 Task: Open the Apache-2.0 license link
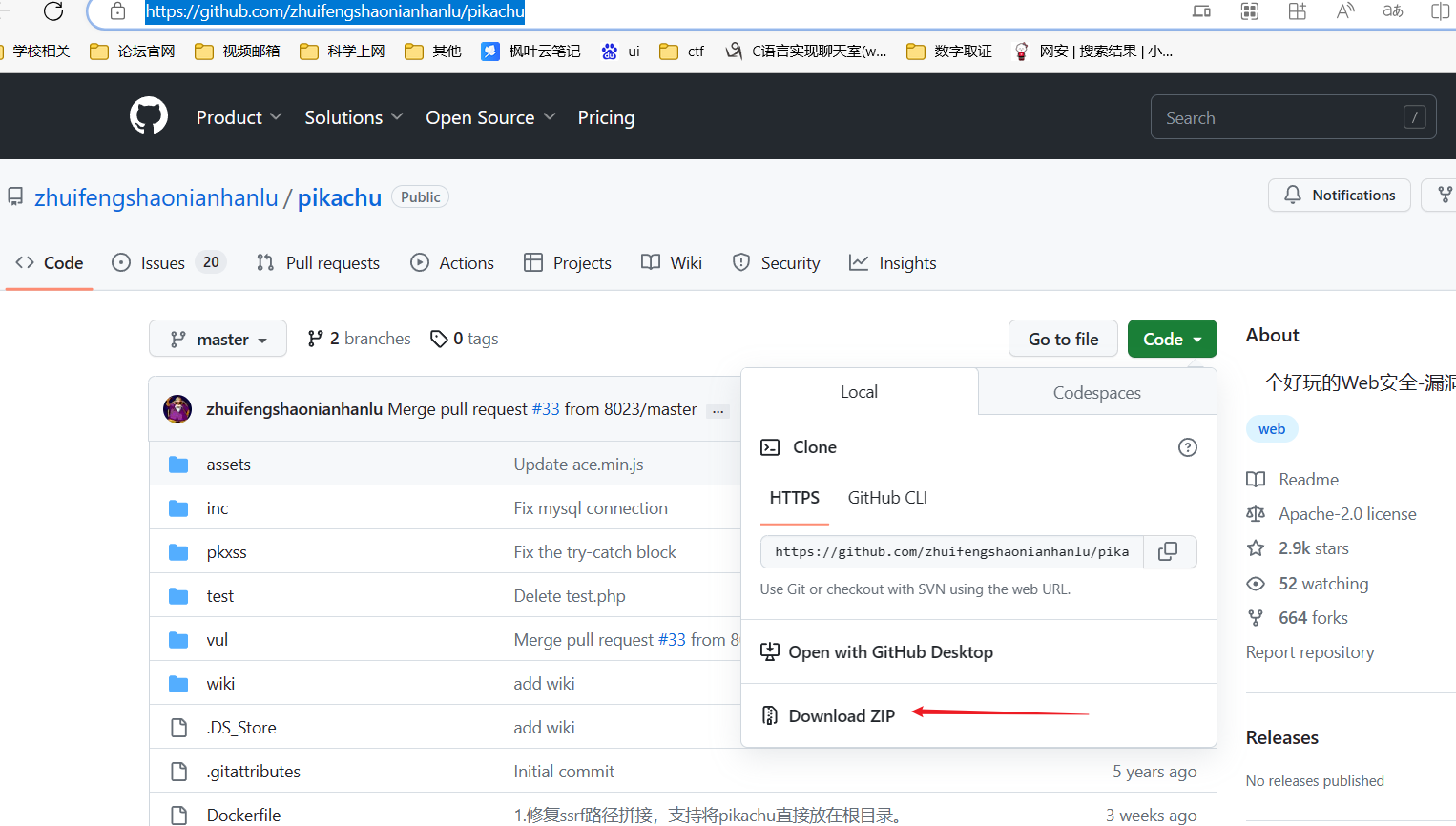click(1347, 514)
